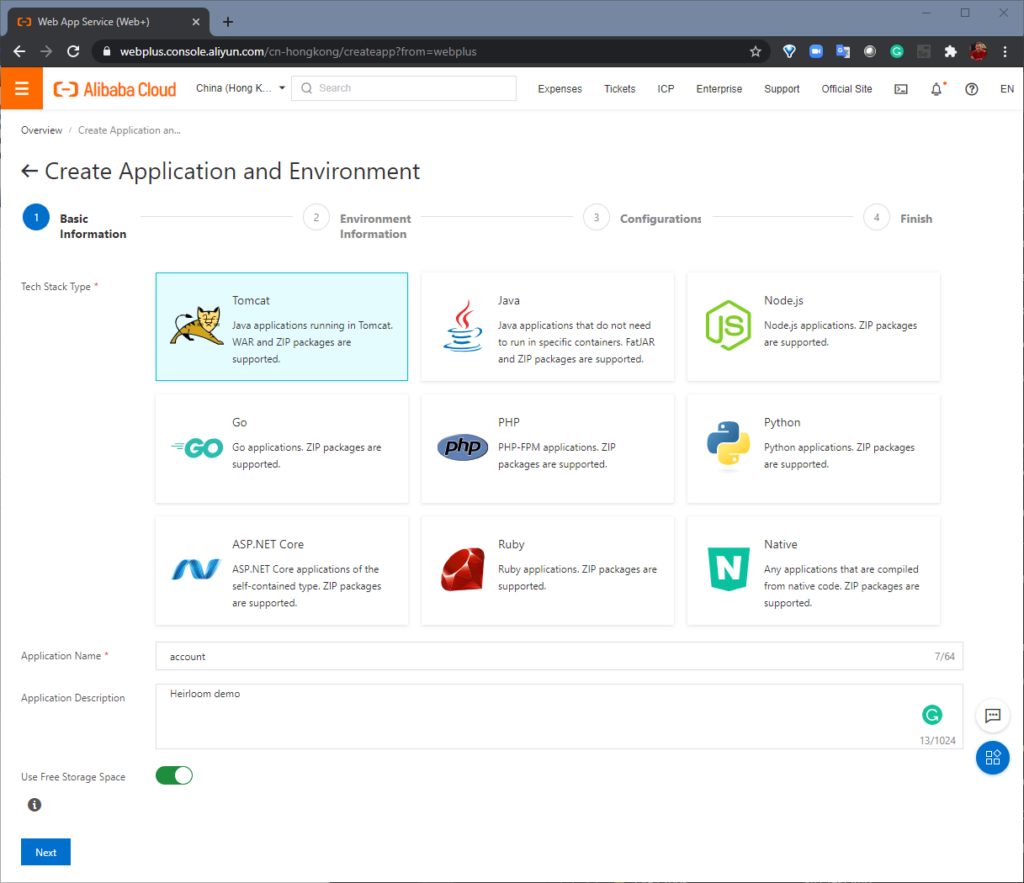The height and width of the screenshot is (883, 1024).
Task: Focus the top Search field
Action: pyautogui.click(x=404, y=88)
